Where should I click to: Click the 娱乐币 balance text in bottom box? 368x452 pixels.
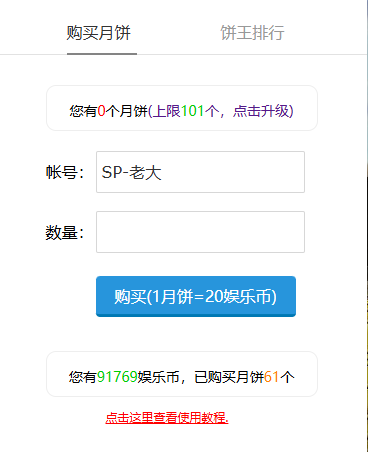coord(158,377)
